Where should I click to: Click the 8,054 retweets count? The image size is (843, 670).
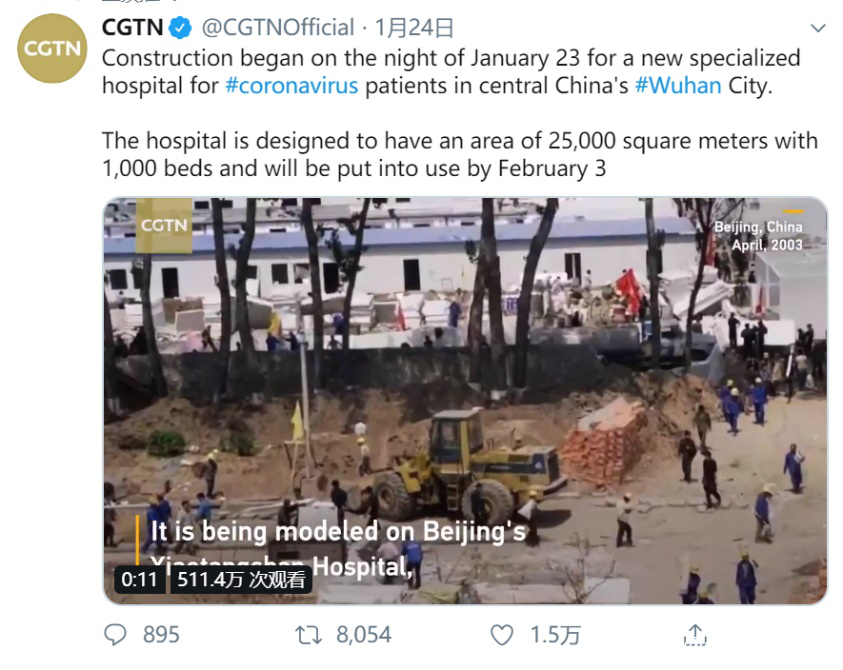click(x=363, y=634)
